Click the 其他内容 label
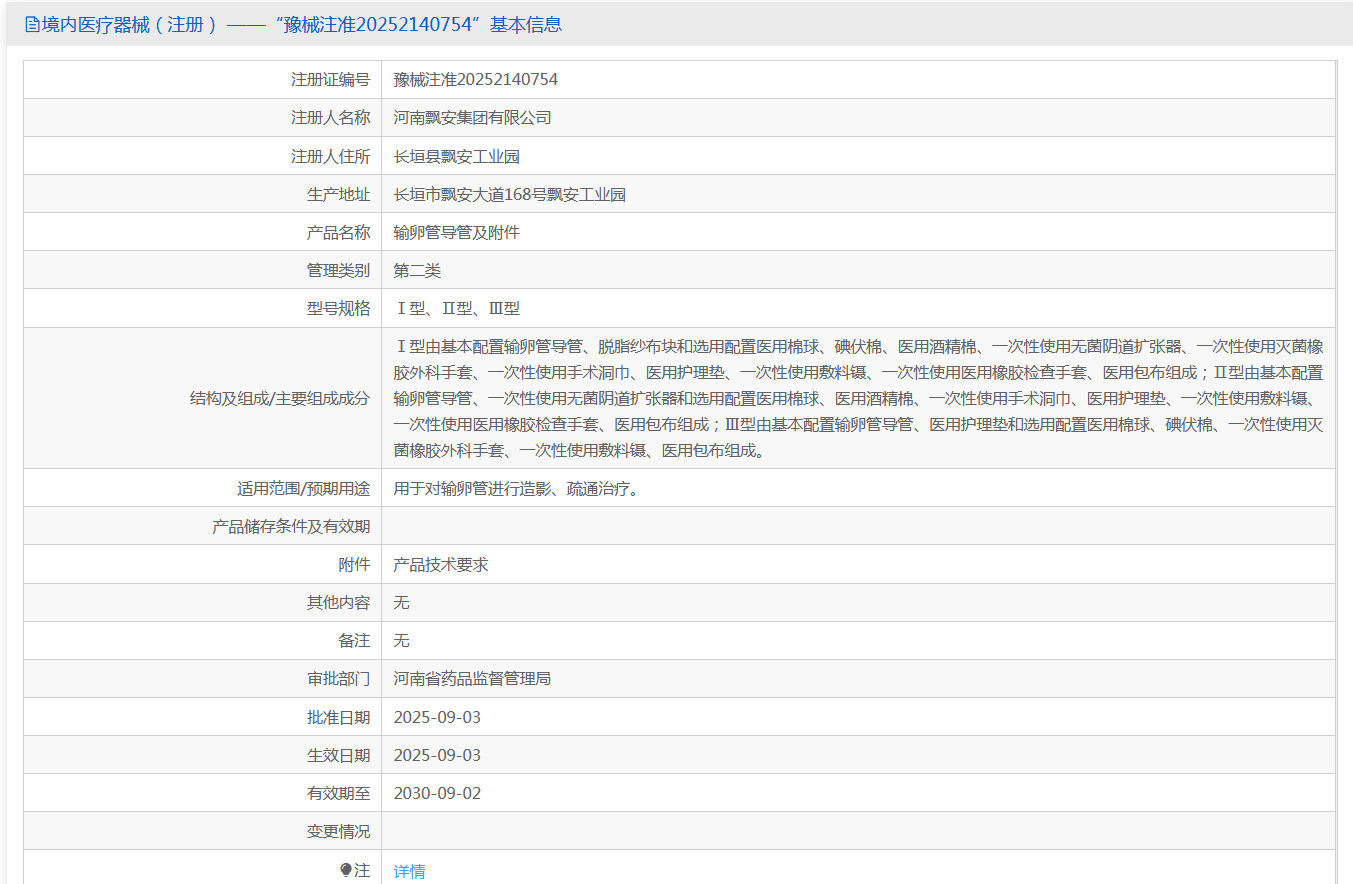This screenshot has width=1353, height=884. tap(338, 602)
